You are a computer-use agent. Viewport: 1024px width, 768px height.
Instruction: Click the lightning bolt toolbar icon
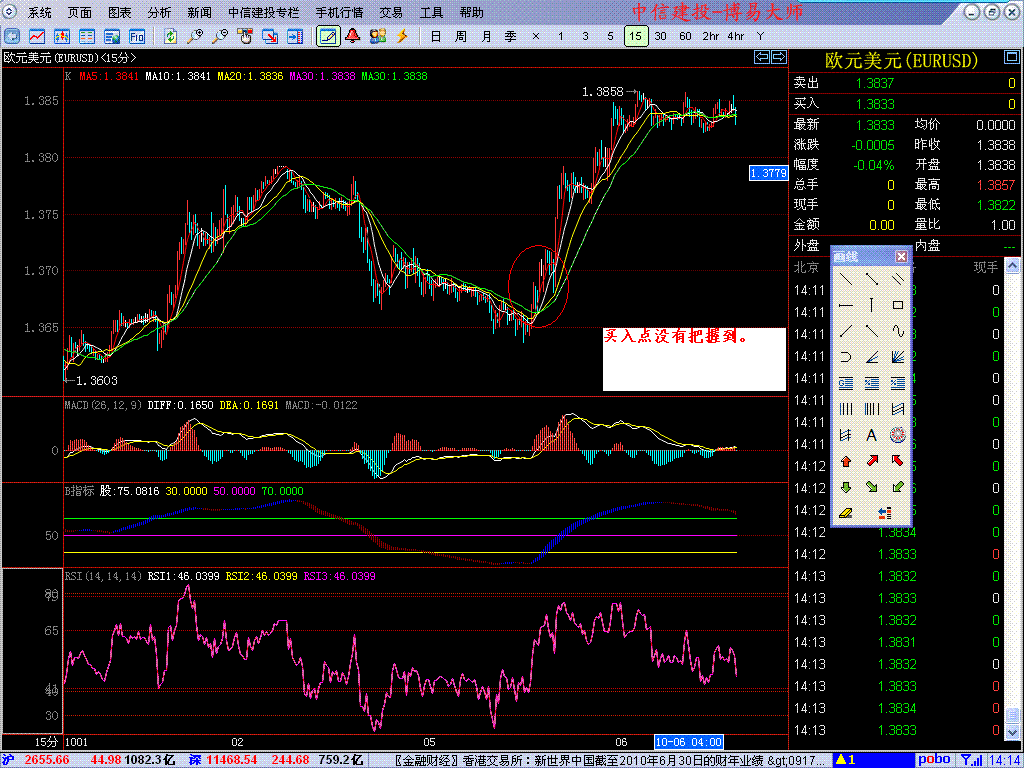pyautogui.click(x=402, y=36)
